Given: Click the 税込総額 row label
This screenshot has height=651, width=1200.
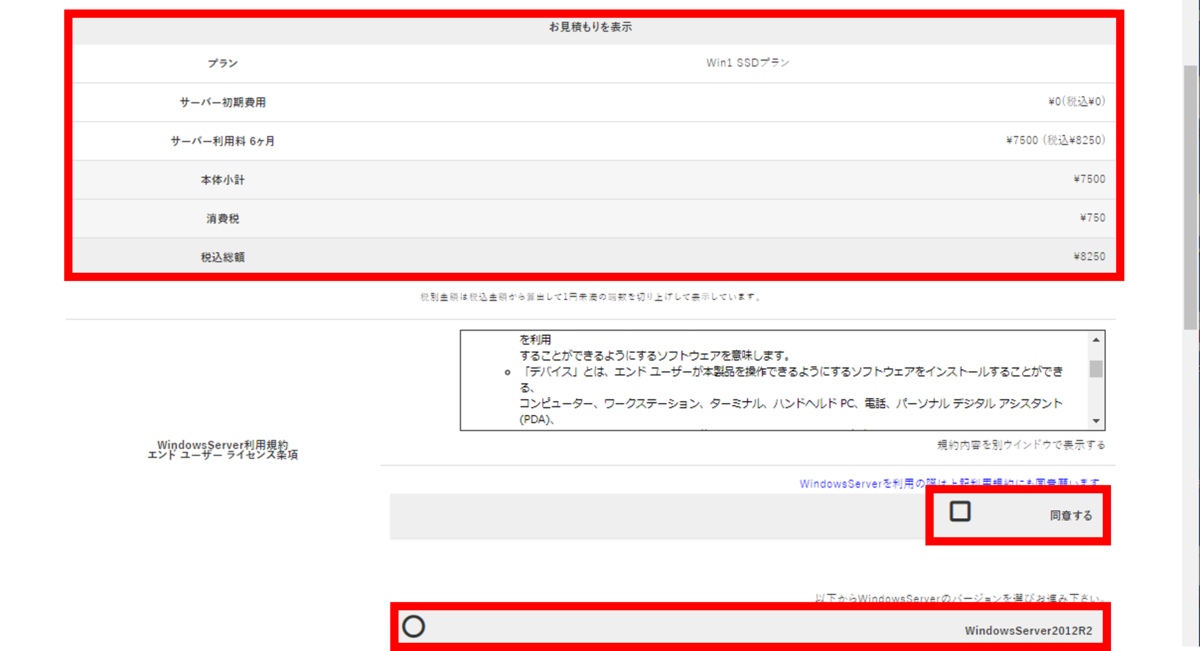Looking at the screenshot, I should (223, 257).
